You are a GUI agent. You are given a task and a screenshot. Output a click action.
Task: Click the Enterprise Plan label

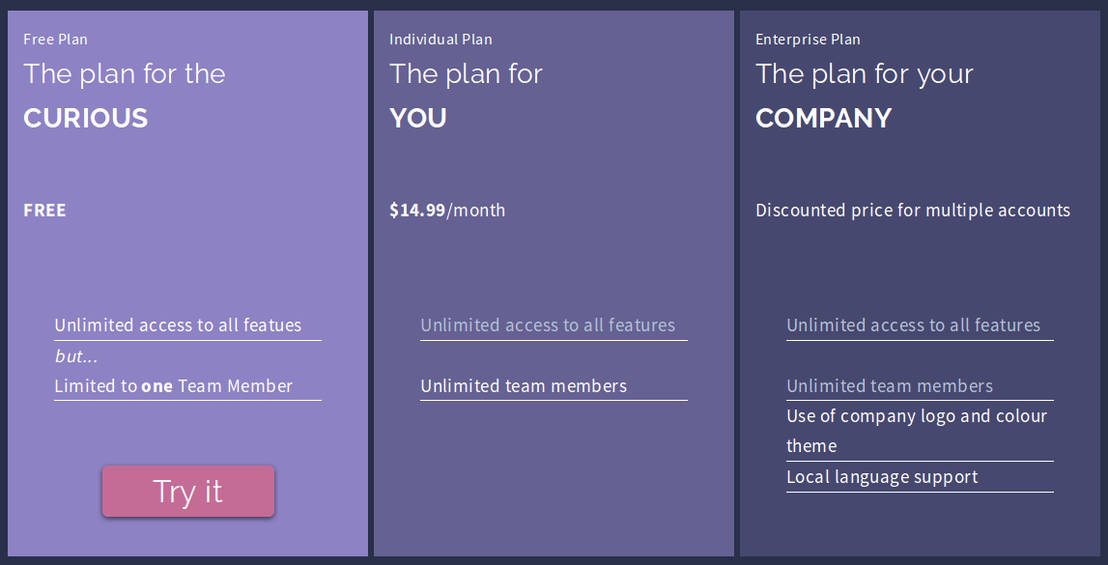coord(808,39)
